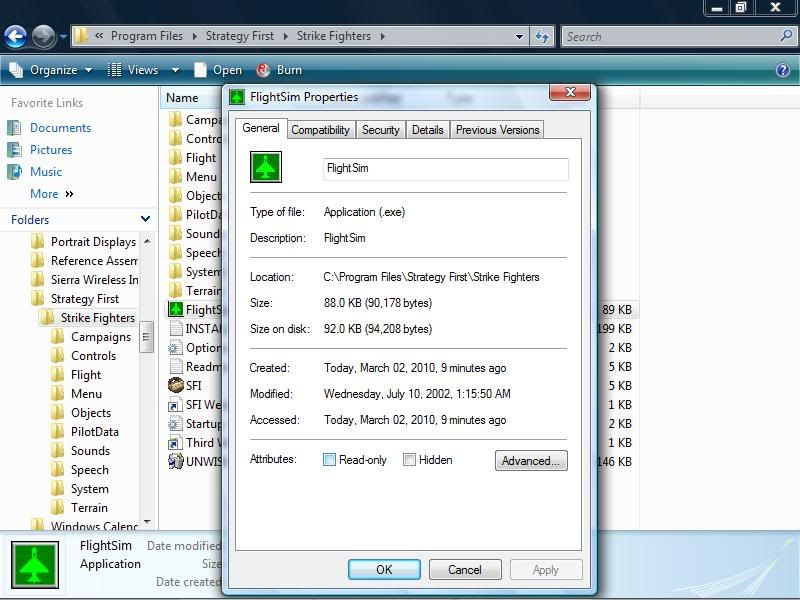Viewport: 800px width, 600px height.
Task: Click the Music icon in Favorite Links
Action: (x=15, y=172)
